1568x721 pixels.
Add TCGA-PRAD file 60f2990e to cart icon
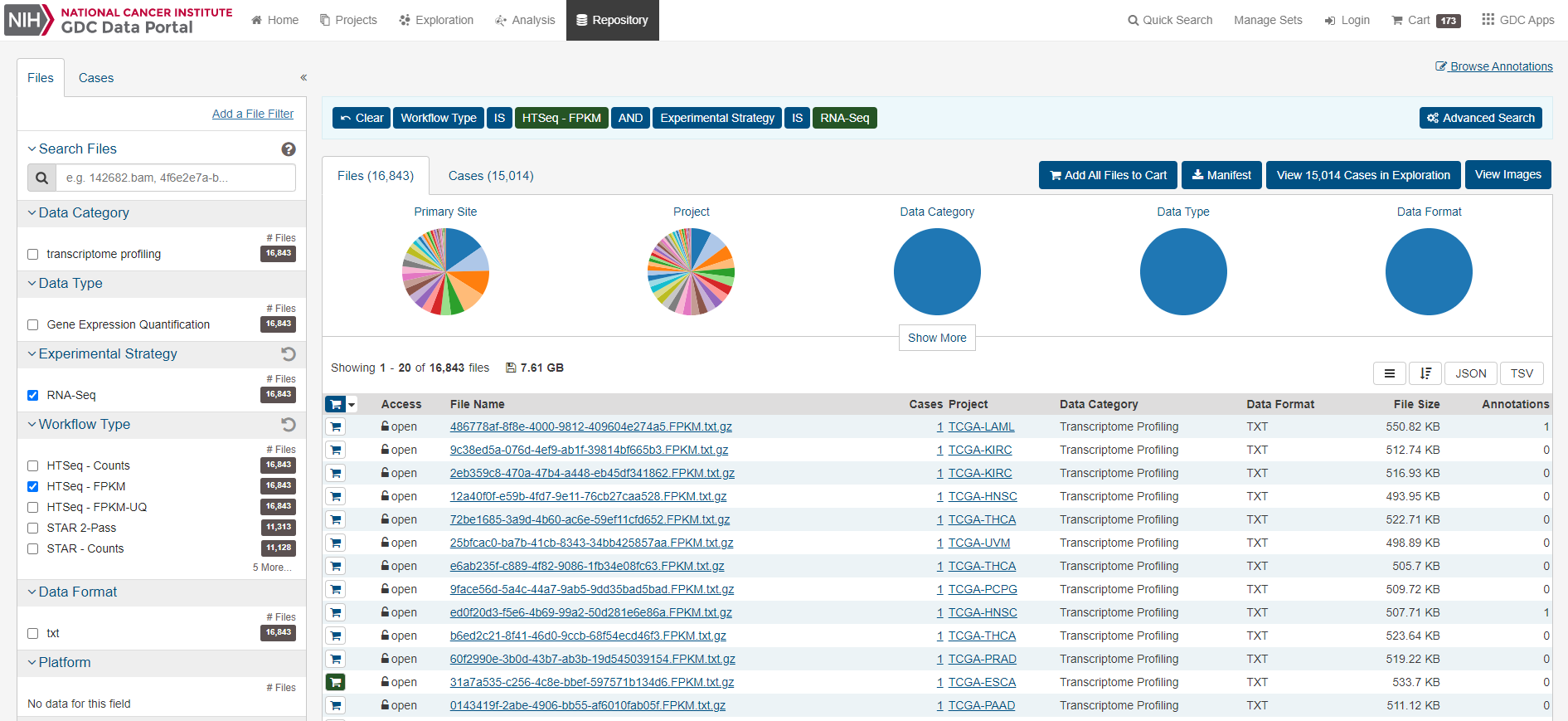click(x=335, y=659)
